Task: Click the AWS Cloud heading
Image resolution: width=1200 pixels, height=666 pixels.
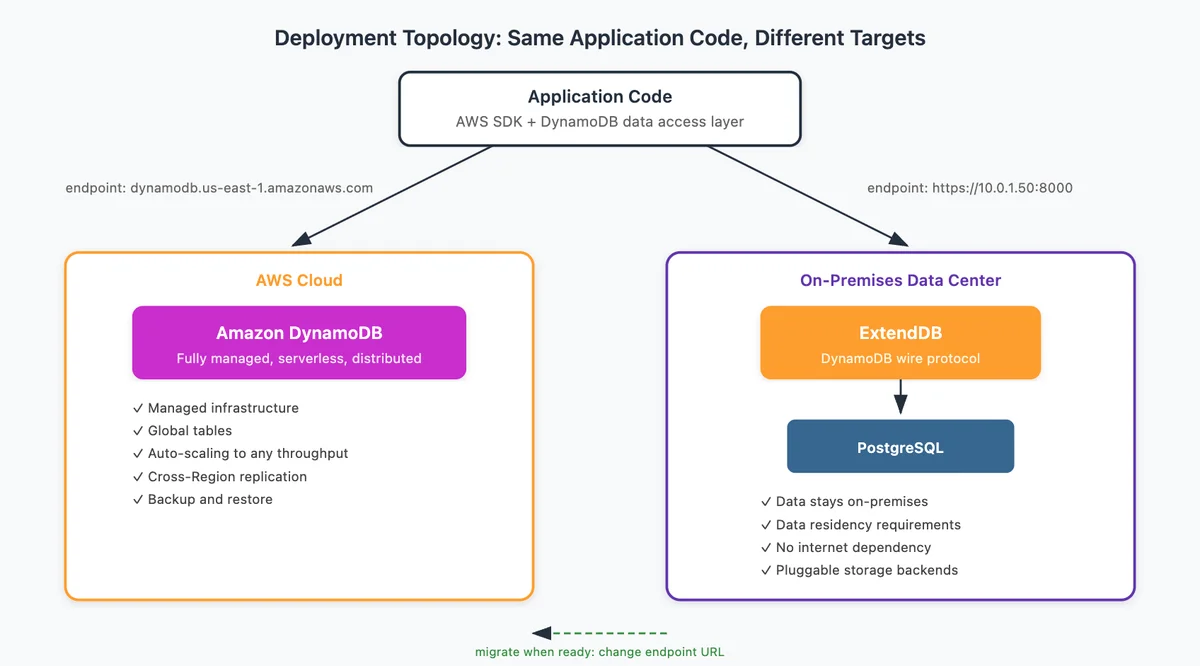Action: pos(299,280)
